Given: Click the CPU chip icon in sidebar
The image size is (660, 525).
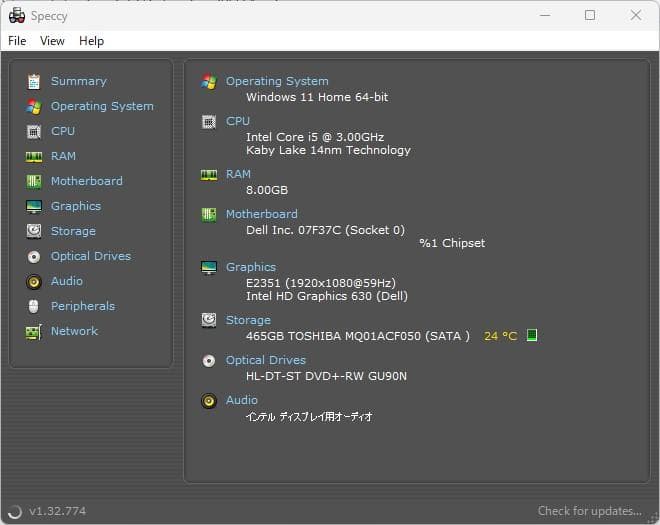Looking at the screenshot, I should coord(34,131).
